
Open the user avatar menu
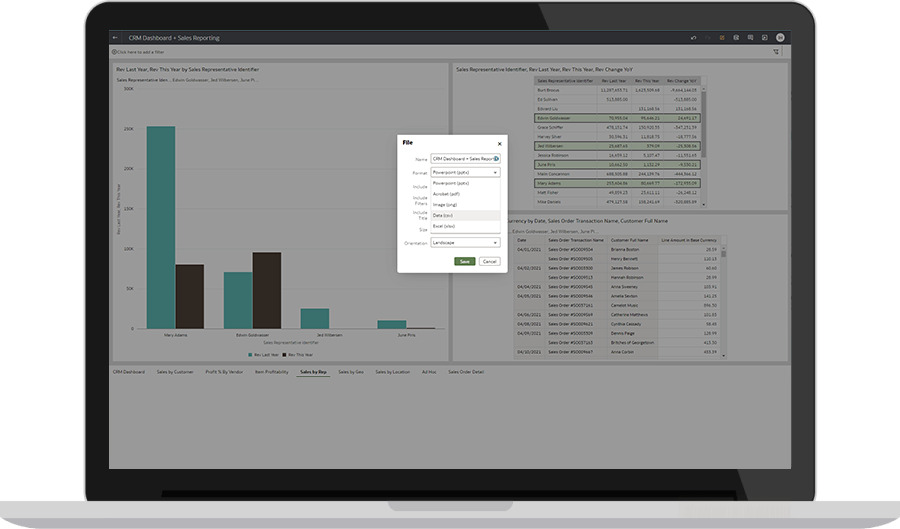(x=778, y=37)
